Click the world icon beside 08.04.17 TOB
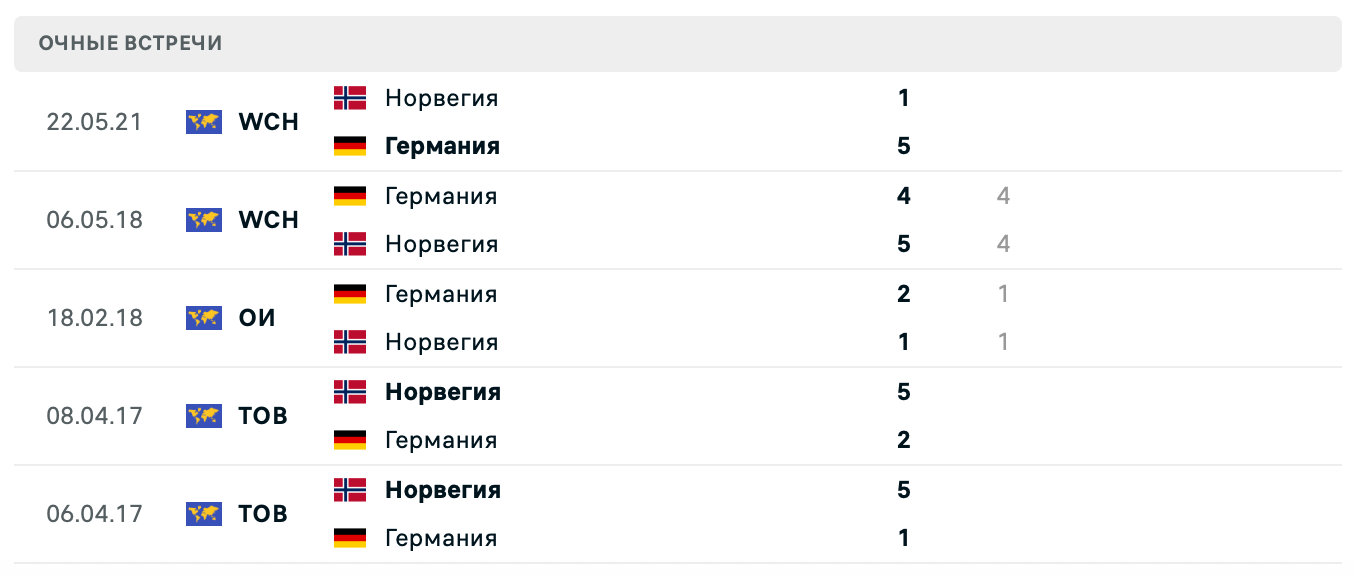Screen dimensions: 1354x576 click(x=203, y=416)
